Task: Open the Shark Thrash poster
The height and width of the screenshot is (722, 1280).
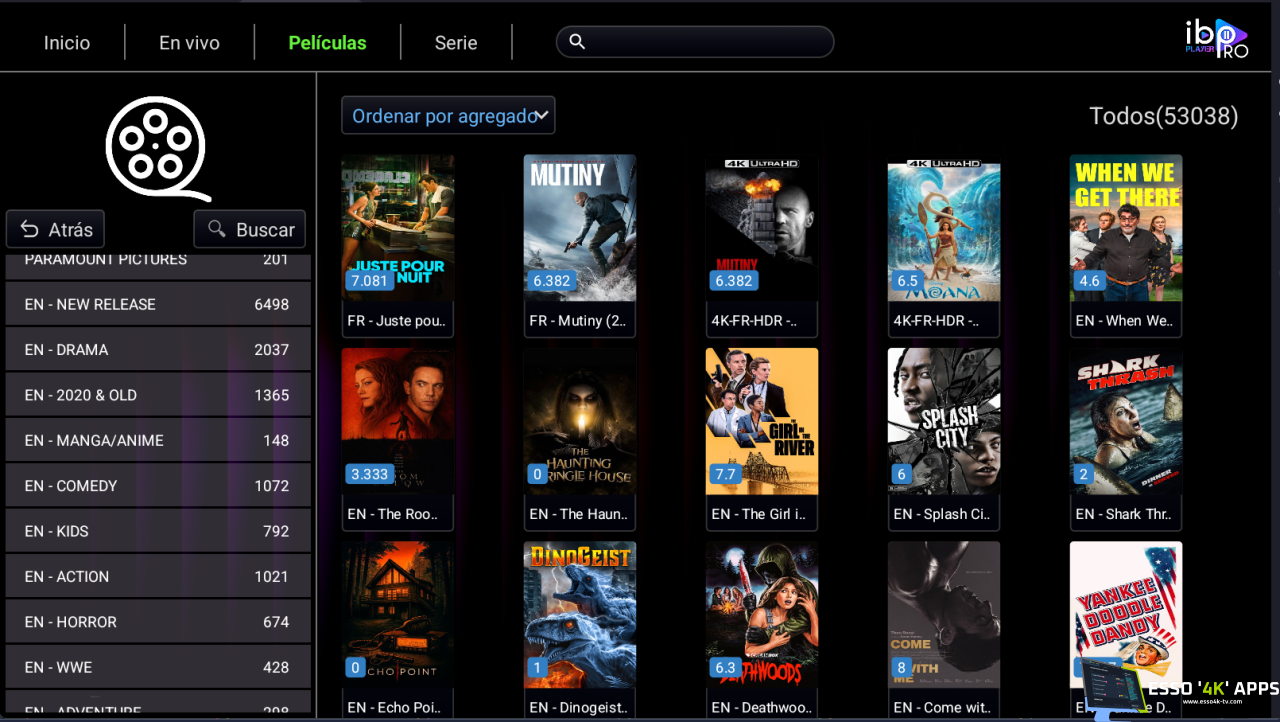Action: tap(1126, 421)
